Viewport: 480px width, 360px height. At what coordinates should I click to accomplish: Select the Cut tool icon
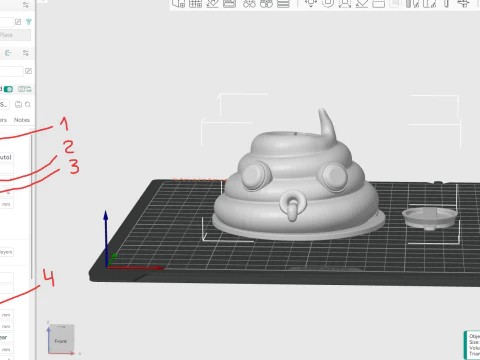pyautogui.click(x=378, y=3)
